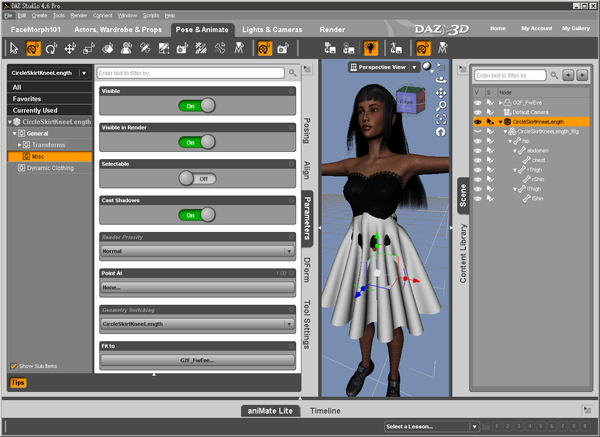Select the Rotate tool in toolbar
600x437 pixels.
click(x=51, y=49)
